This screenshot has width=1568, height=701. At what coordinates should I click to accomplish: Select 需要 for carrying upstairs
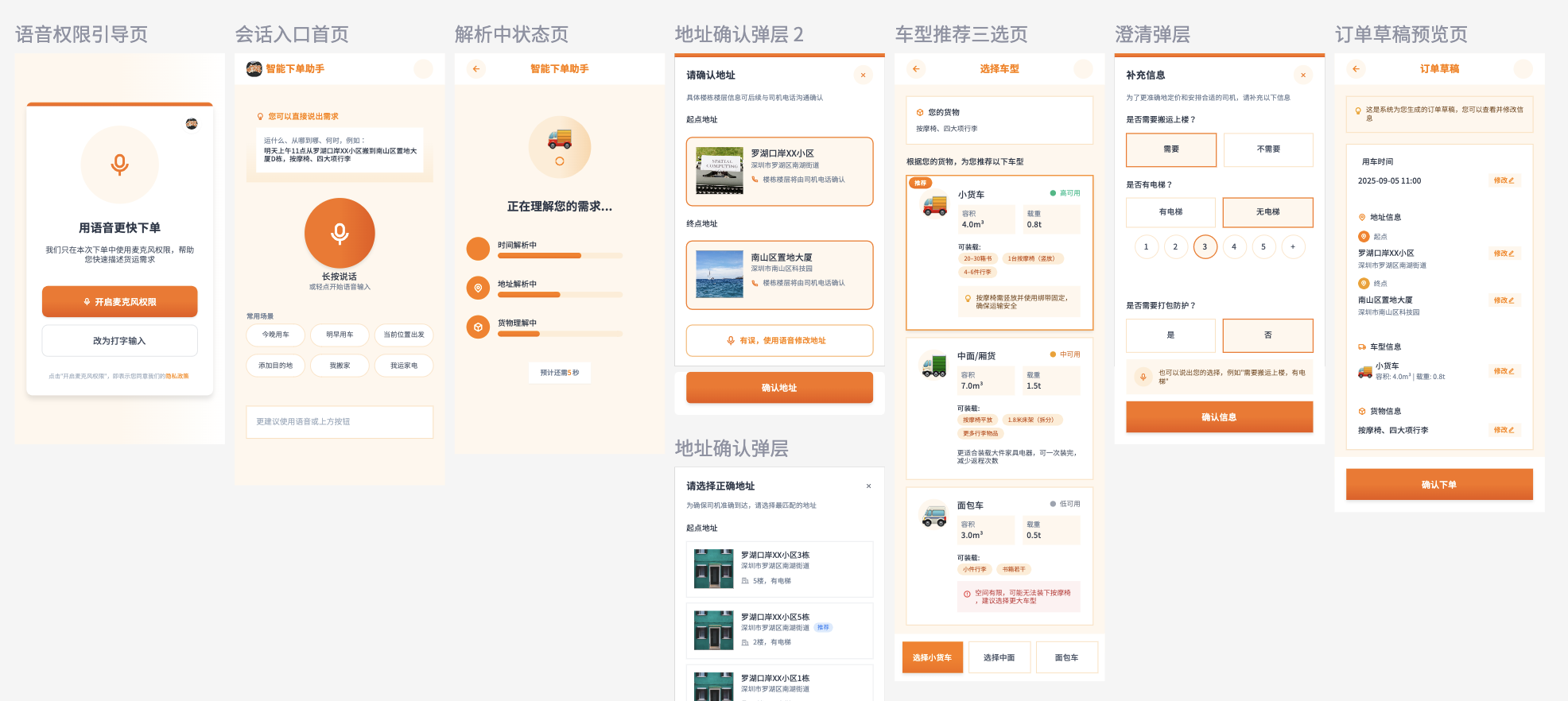1170,149
